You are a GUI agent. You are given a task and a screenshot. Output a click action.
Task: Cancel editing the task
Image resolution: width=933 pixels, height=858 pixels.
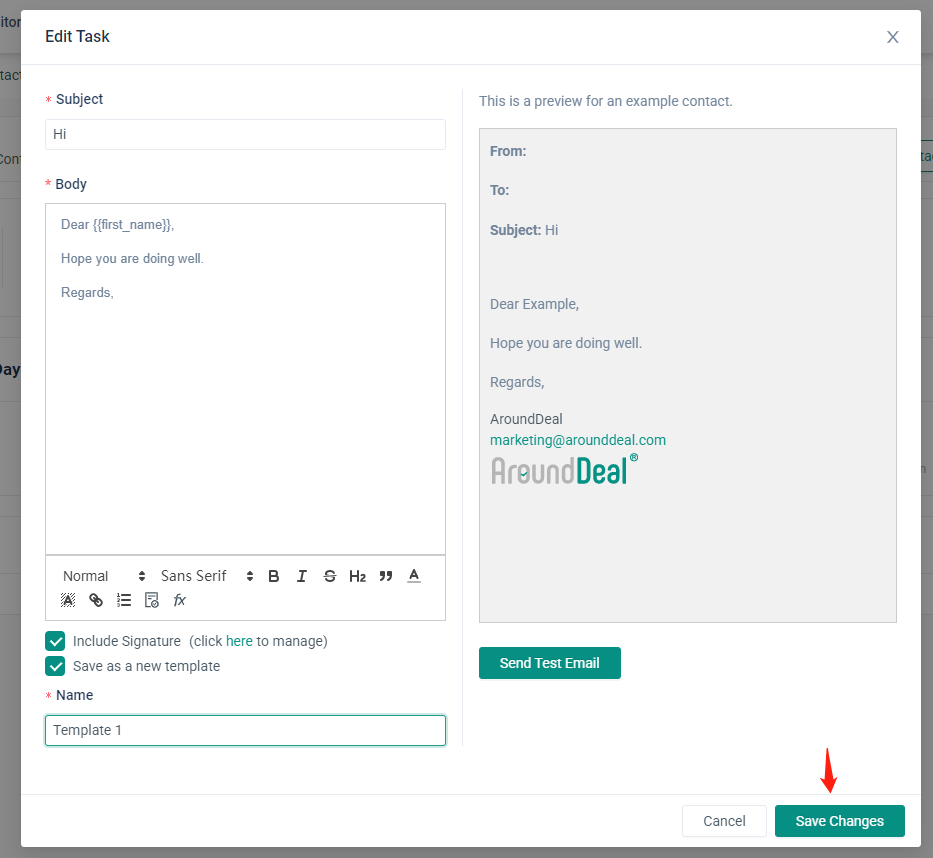click(724, 821)
